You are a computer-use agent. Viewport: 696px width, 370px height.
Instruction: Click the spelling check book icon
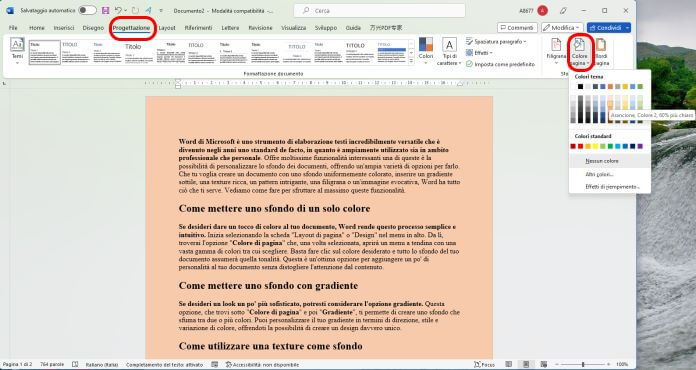click(x=75, y=364)
